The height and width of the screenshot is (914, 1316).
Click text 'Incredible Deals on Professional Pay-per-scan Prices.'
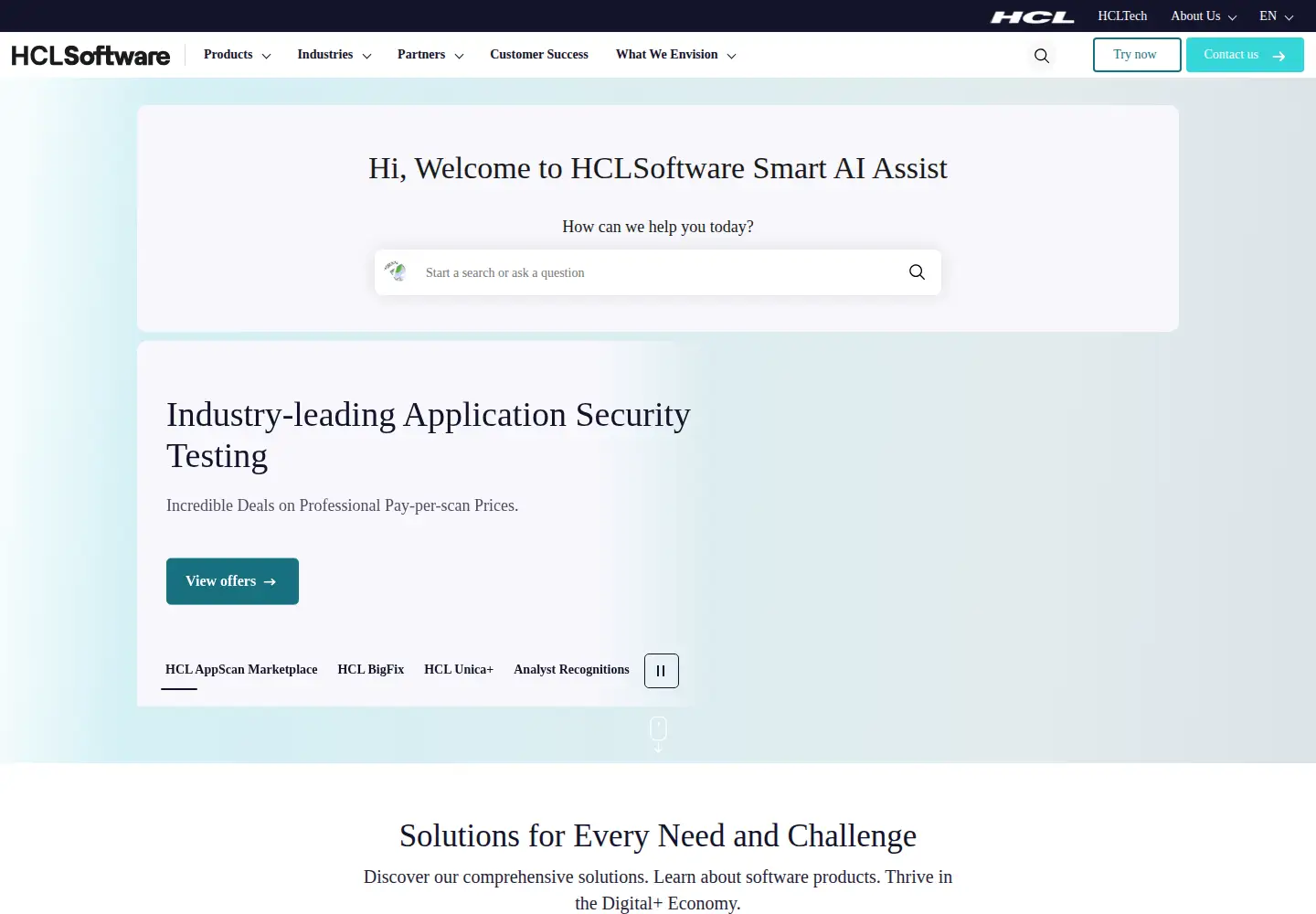(343, 505)
